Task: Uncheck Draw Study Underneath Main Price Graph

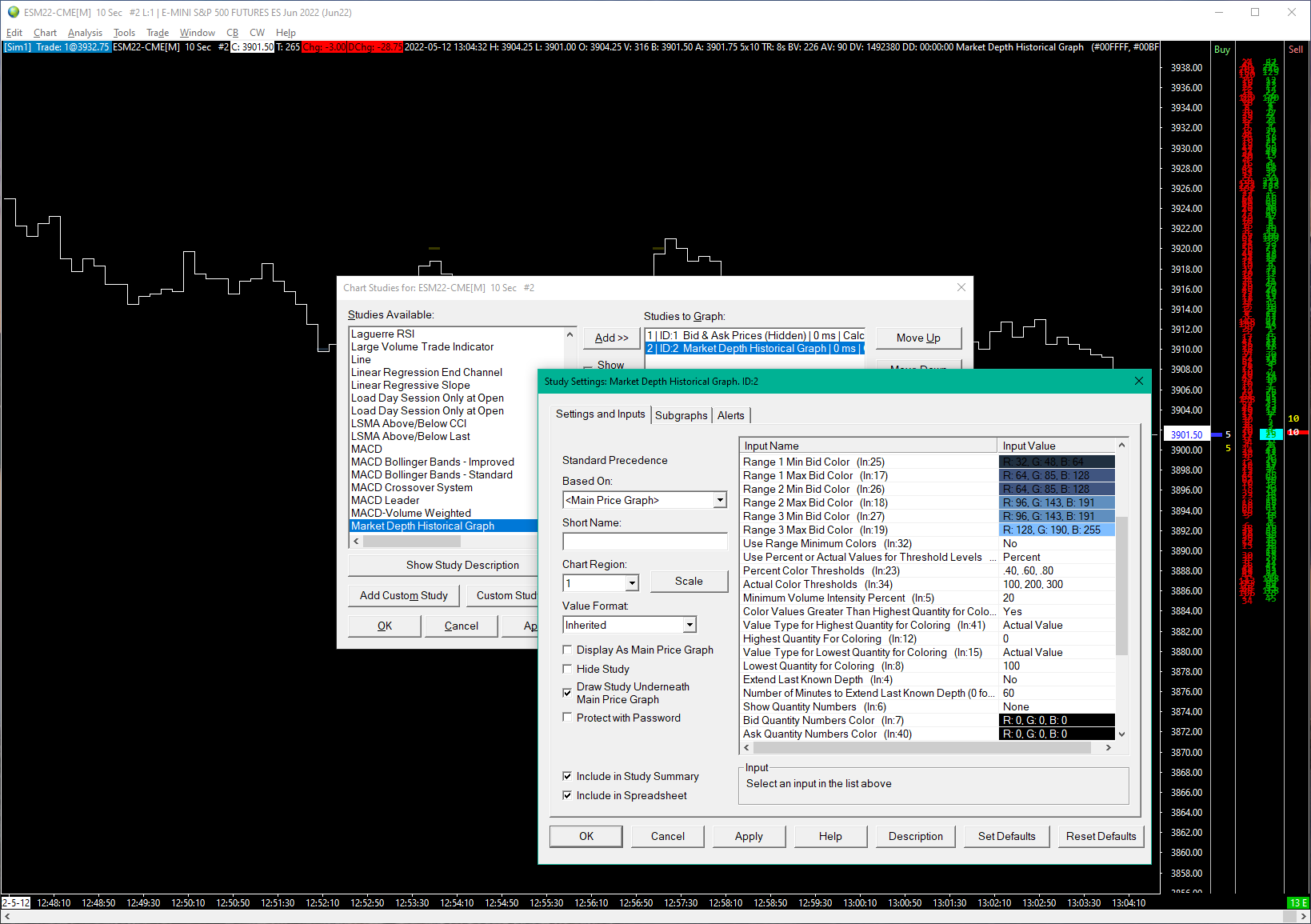Action: [567, 693]
